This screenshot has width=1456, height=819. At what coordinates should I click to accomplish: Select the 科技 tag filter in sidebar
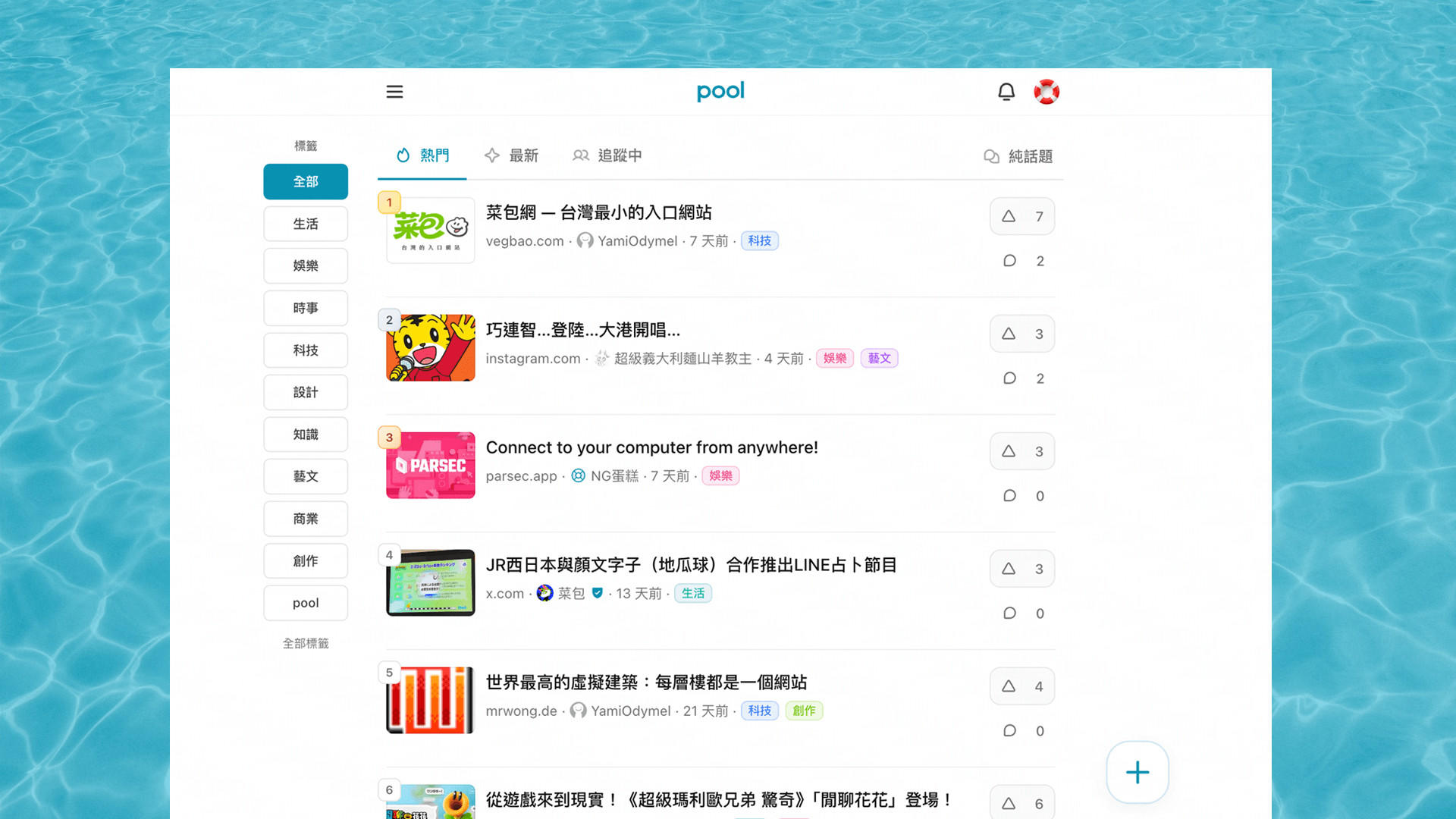[306, 350]
